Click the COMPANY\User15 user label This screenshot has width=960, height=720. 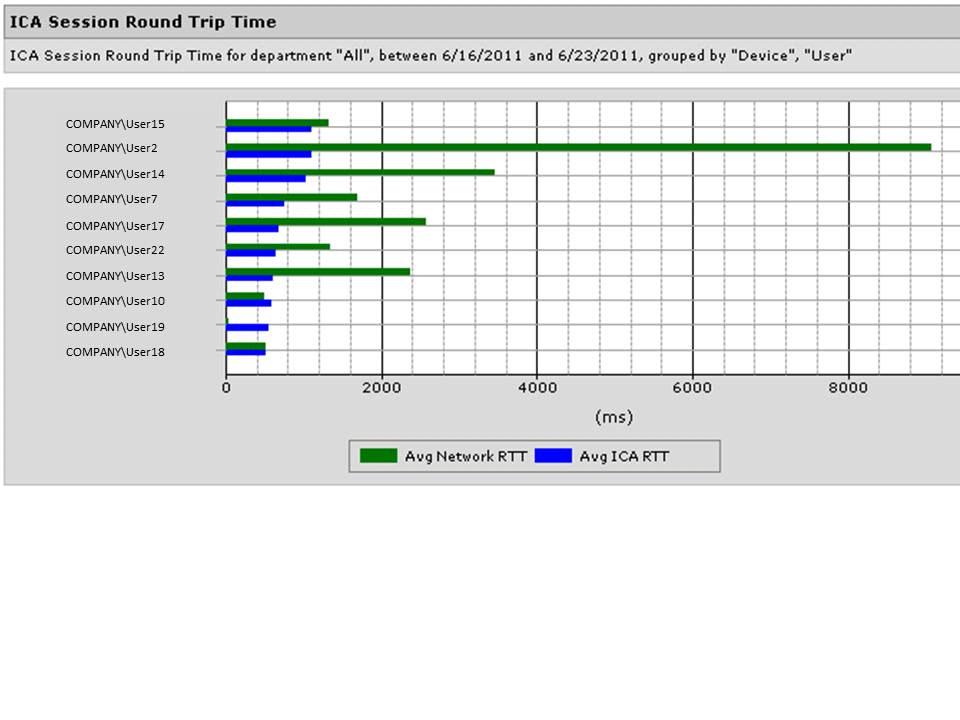pyautogui.click(x=115, y=124)
